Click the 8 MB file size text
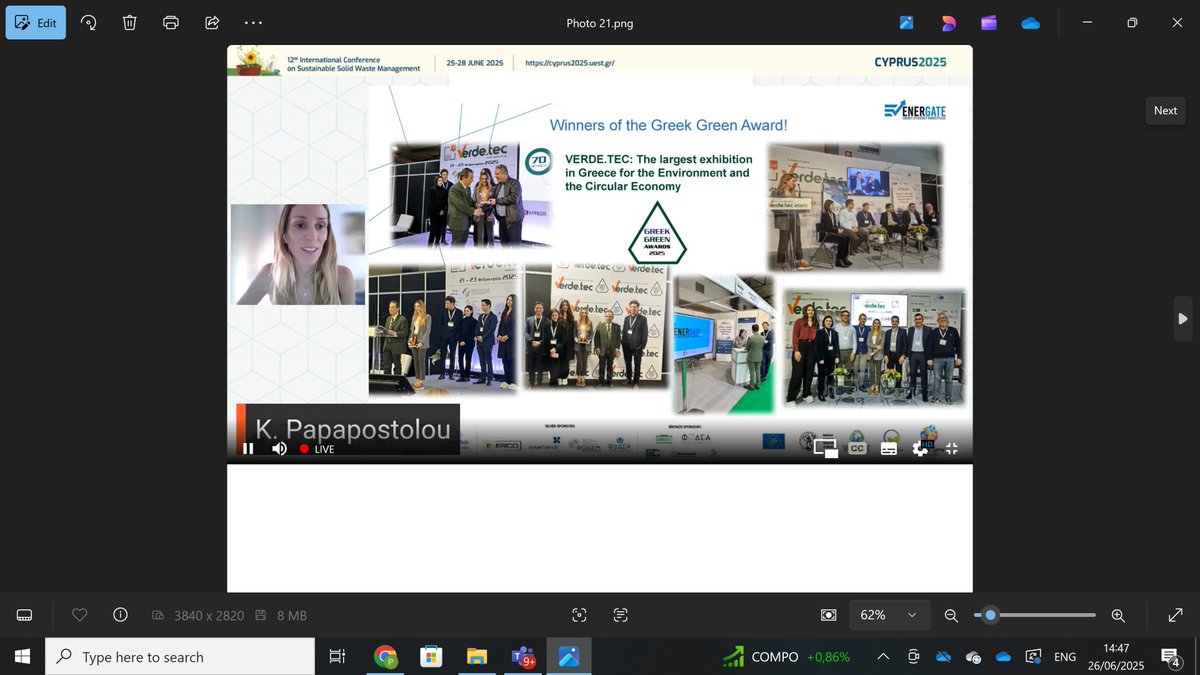 pos(290,616)
